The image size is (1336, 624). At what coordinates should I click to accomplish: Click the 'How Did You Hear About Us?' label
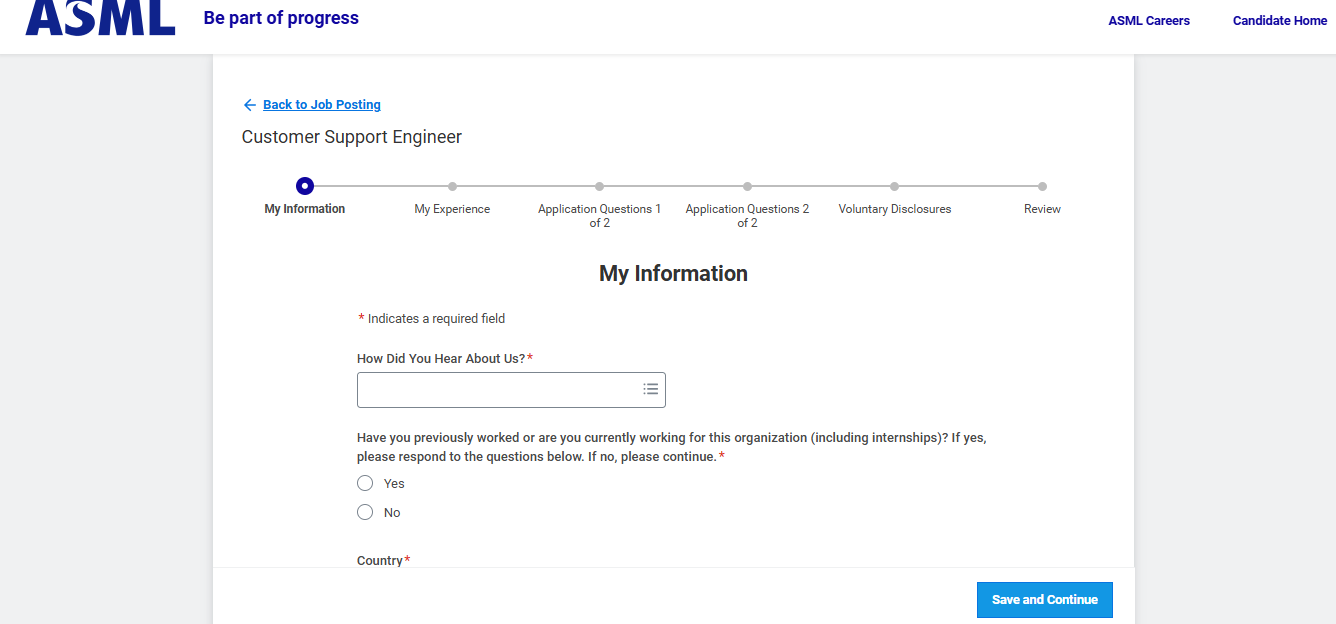pyautogui.click(x=445, y=358)
